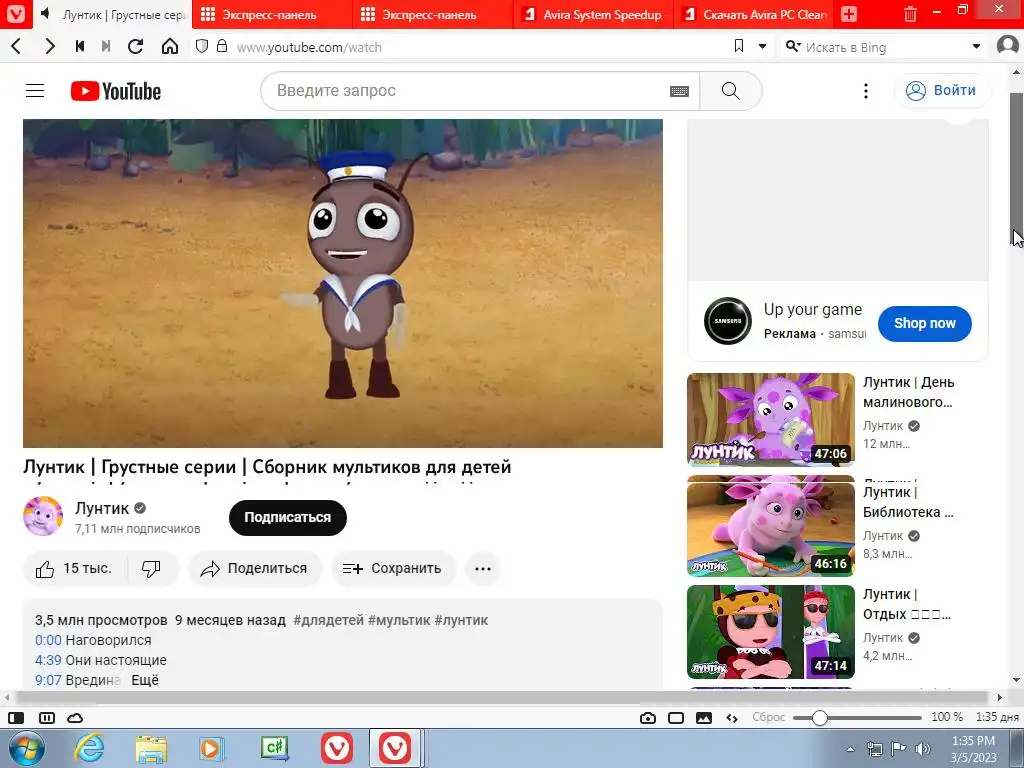Open YouTube settings three-dot menu
The width and height of the screenshot is (1024, 768).
pos(866,91)
